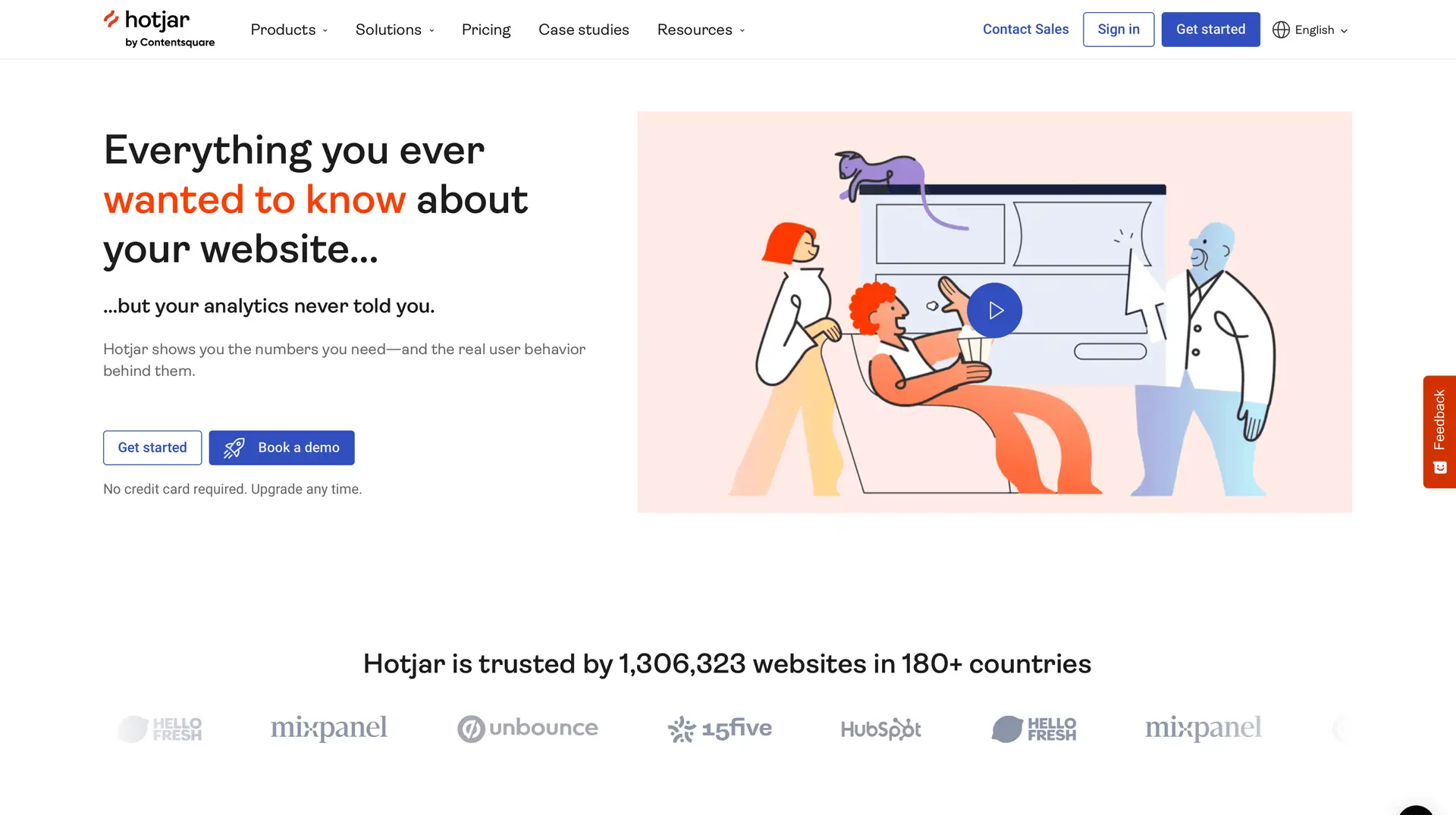Click the 15Five logo
Screen dimensions: 1456x815
pos(720,729)
